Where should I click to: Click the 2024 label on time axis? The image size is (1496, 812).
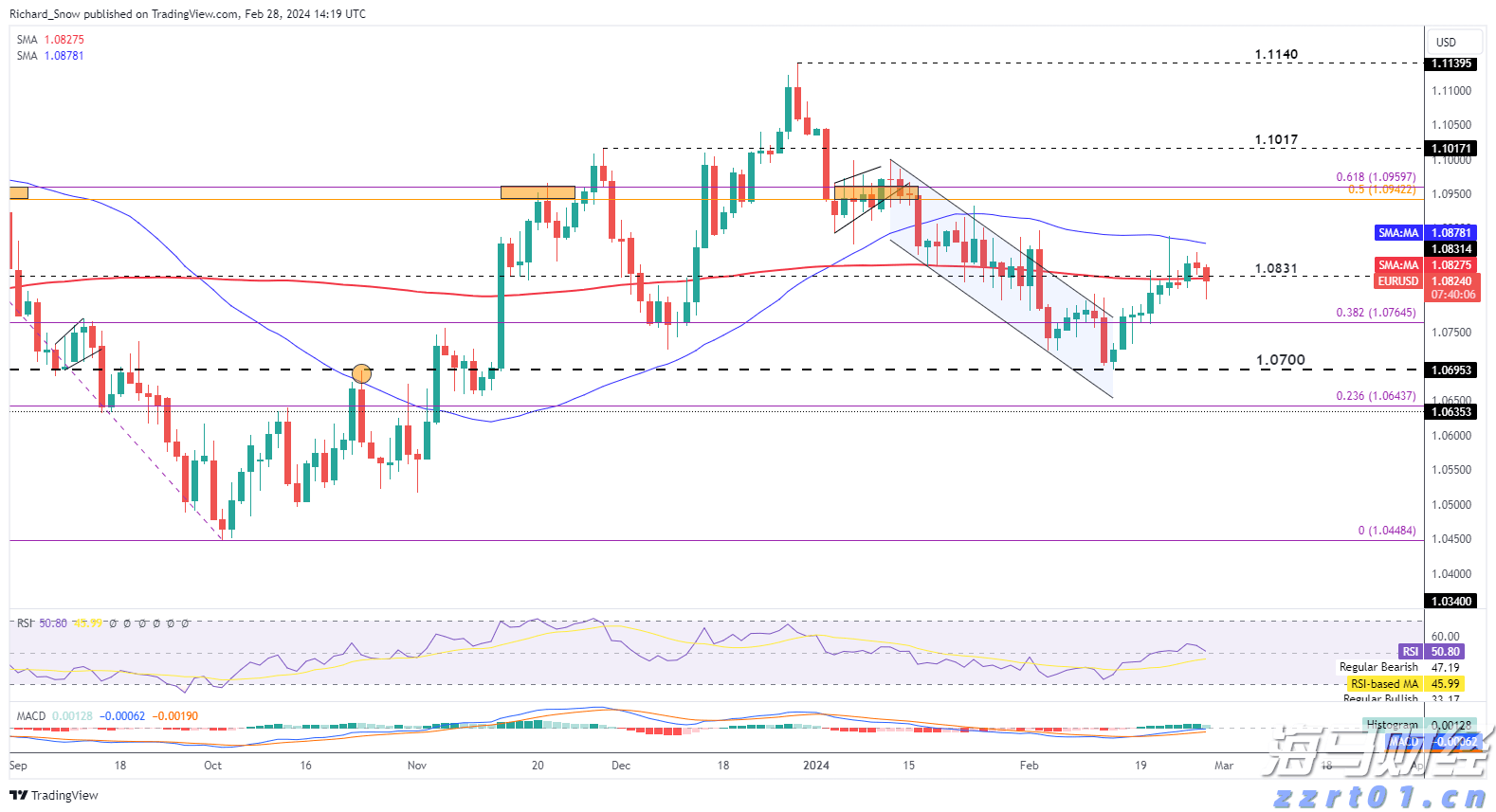(816, 766)
